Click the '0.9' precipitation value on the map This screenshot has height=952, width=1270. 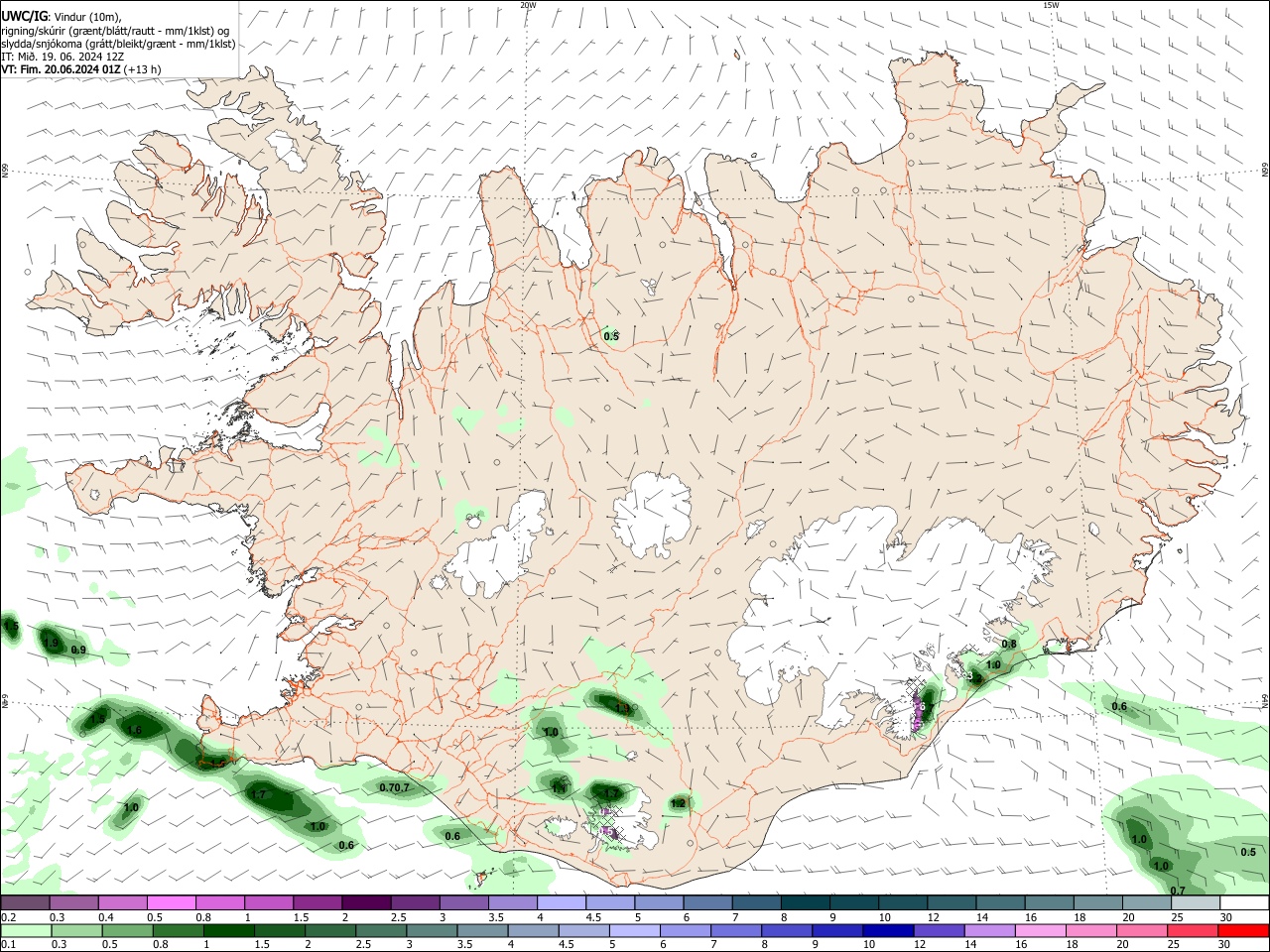(x=78, y=651)
